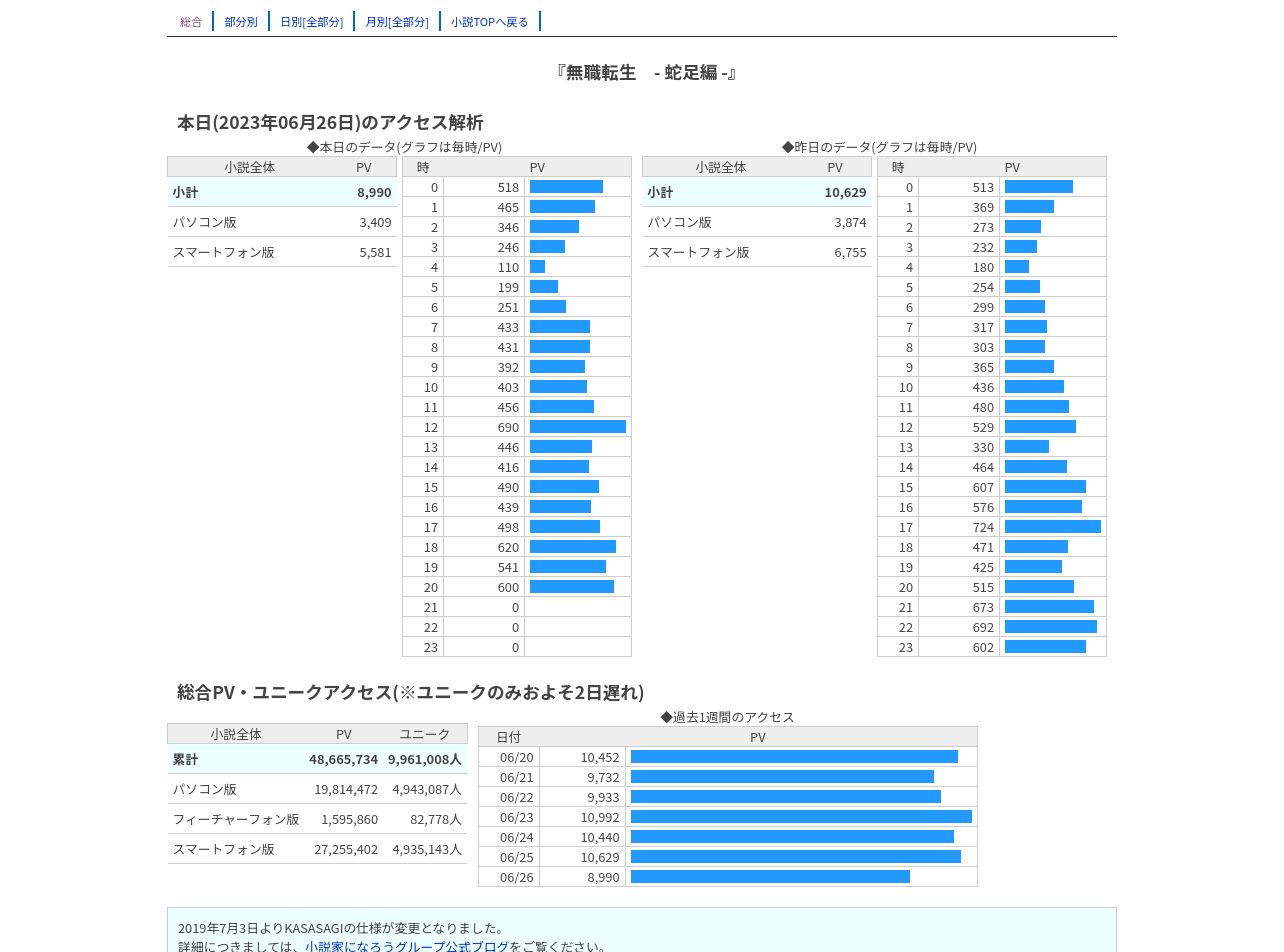
Task: Click today's パソコン版 row with 3,409
Action: pos(282,222)
